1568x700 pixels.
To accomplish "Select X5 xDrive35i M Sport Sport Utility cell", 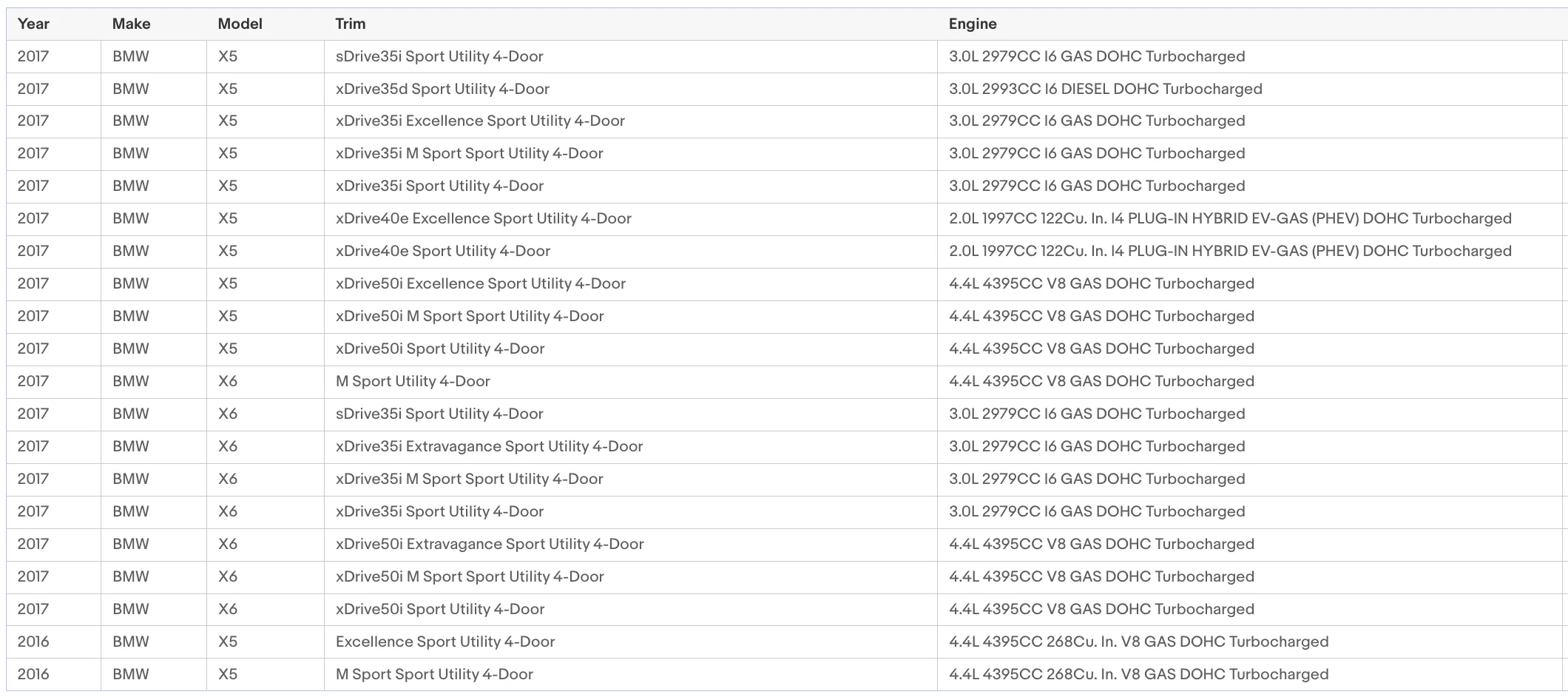I will 631,154.
